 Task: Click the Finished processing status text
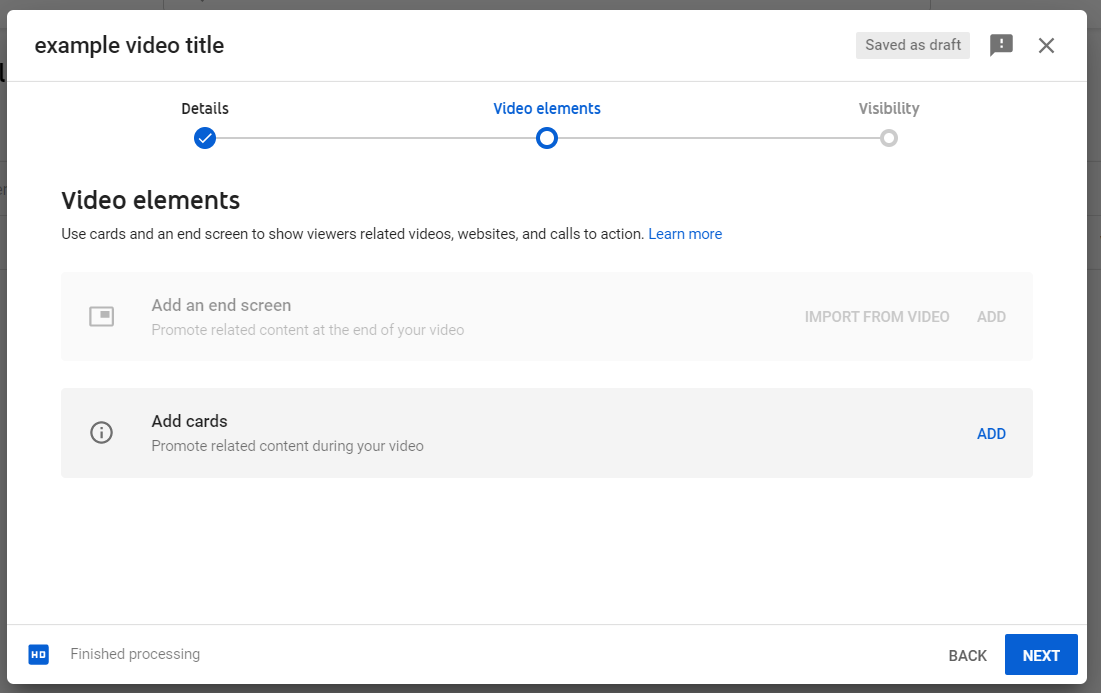[135, 654]
